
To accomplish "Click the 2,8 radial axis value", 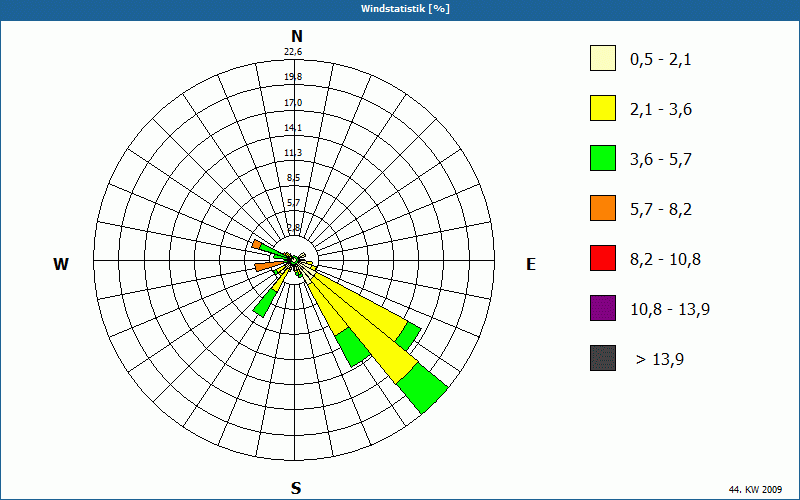I will pyautogui.click(x=293, y=228).
